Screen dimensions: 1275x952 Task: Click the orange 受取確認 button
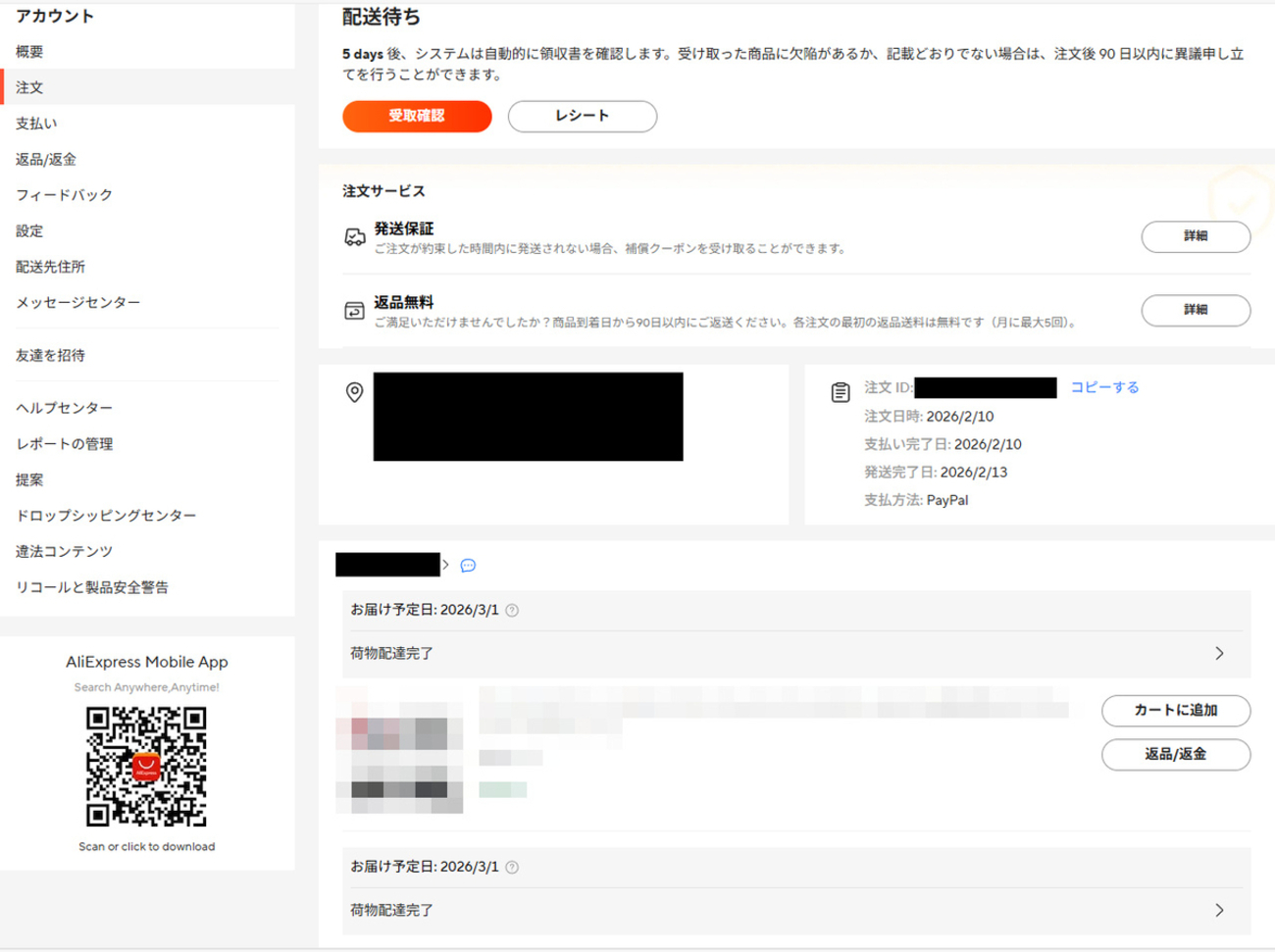click(x=417, y=116)
